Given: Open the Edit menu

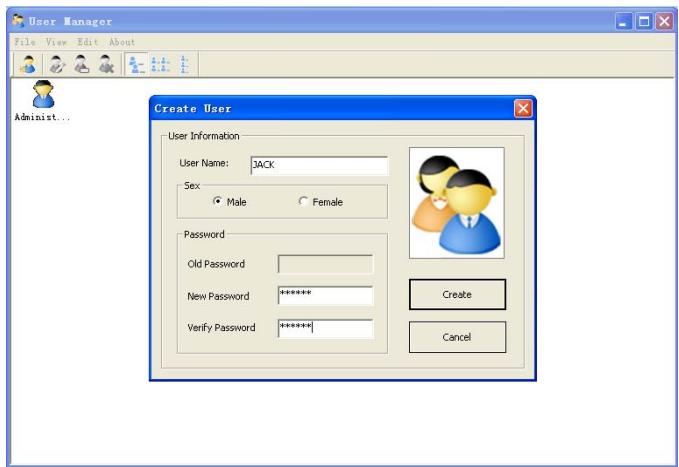Looking at the screenshot, I should coord(89,41).
